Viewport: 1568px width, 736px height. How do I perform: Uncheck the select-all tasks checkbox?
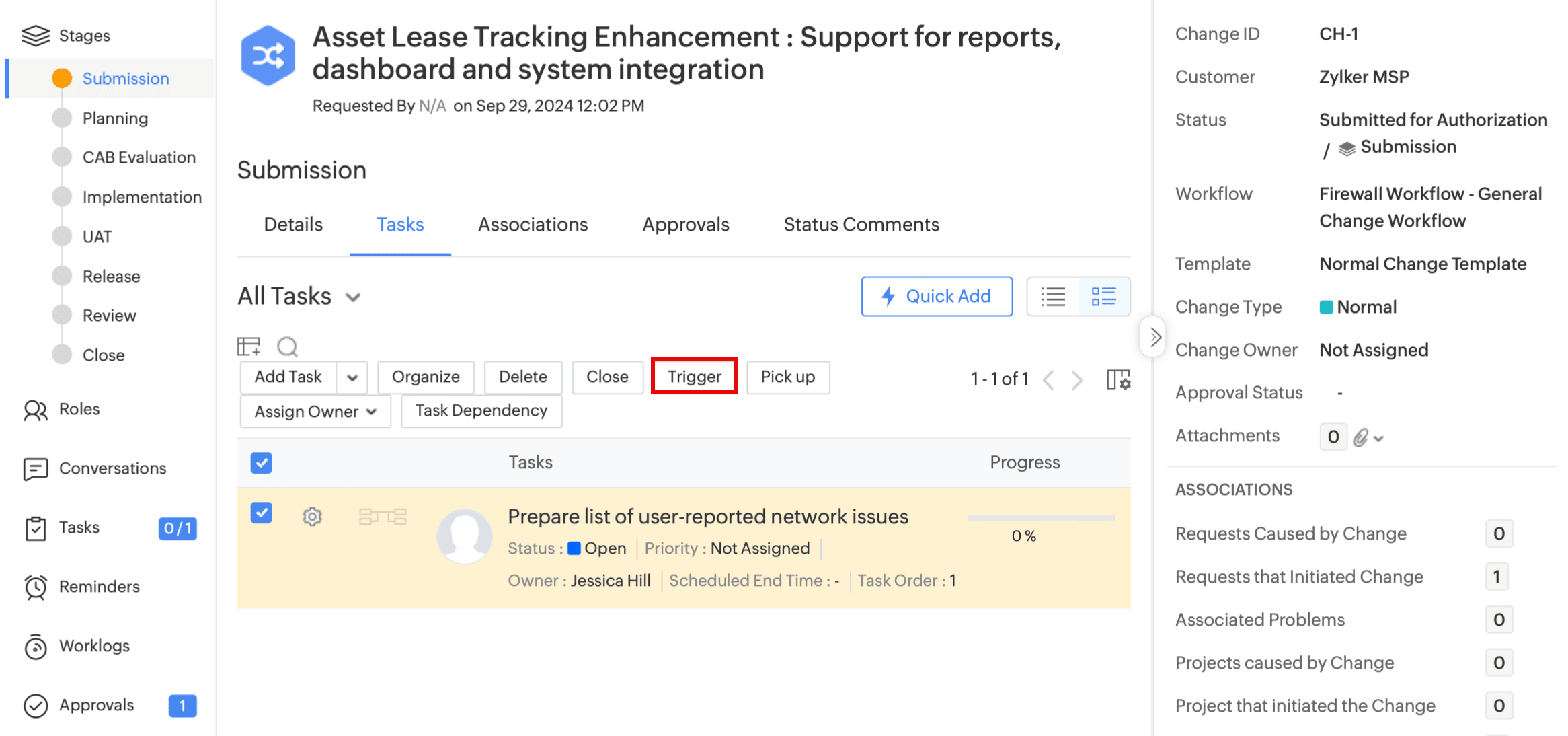(261, 463)
